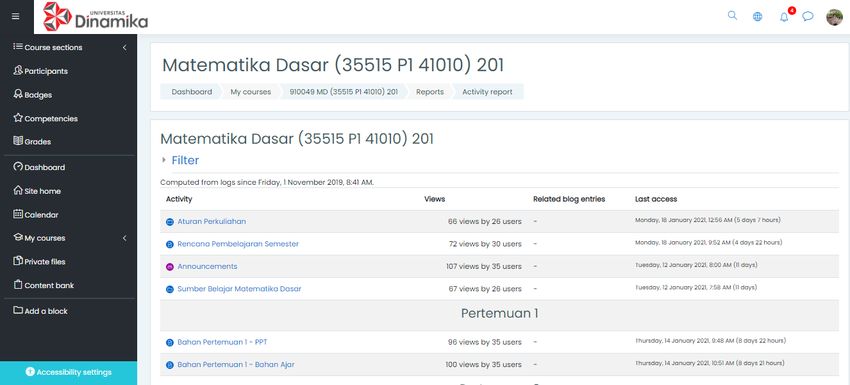Click the Announcements forum icon
850x385 pixels.
(170, 267)
